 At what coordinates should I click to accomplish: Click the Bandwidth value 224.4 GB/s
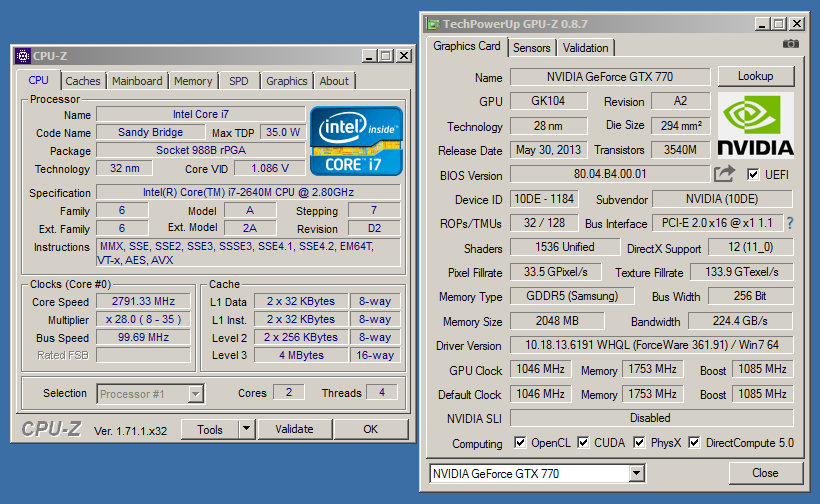pos(741,320)
